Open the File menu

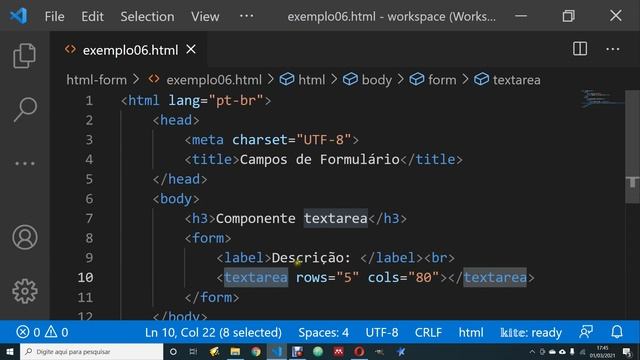coord(54,16)
